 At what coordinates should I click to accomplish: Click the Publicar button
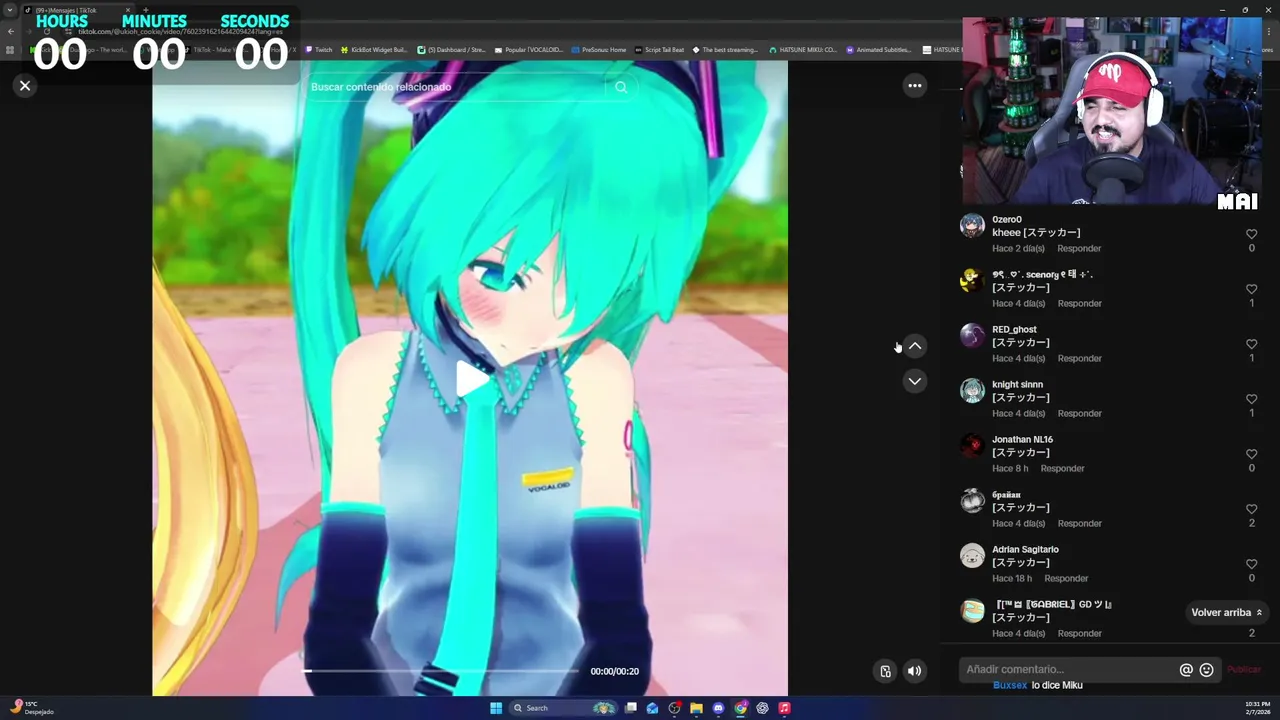click(1244, 670)
